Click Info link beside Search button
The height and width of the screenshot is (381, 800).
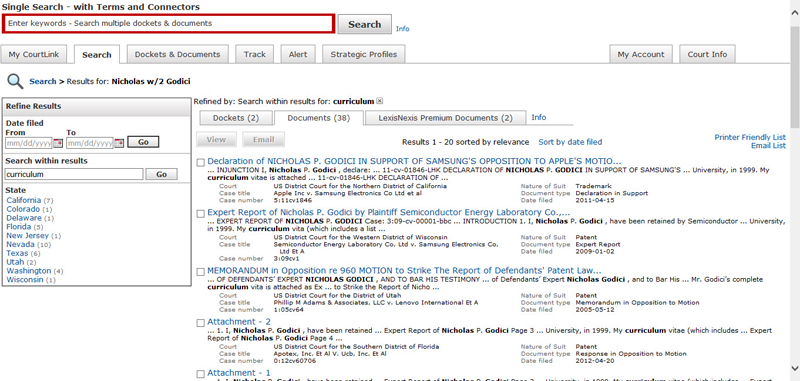coord(403,29)
